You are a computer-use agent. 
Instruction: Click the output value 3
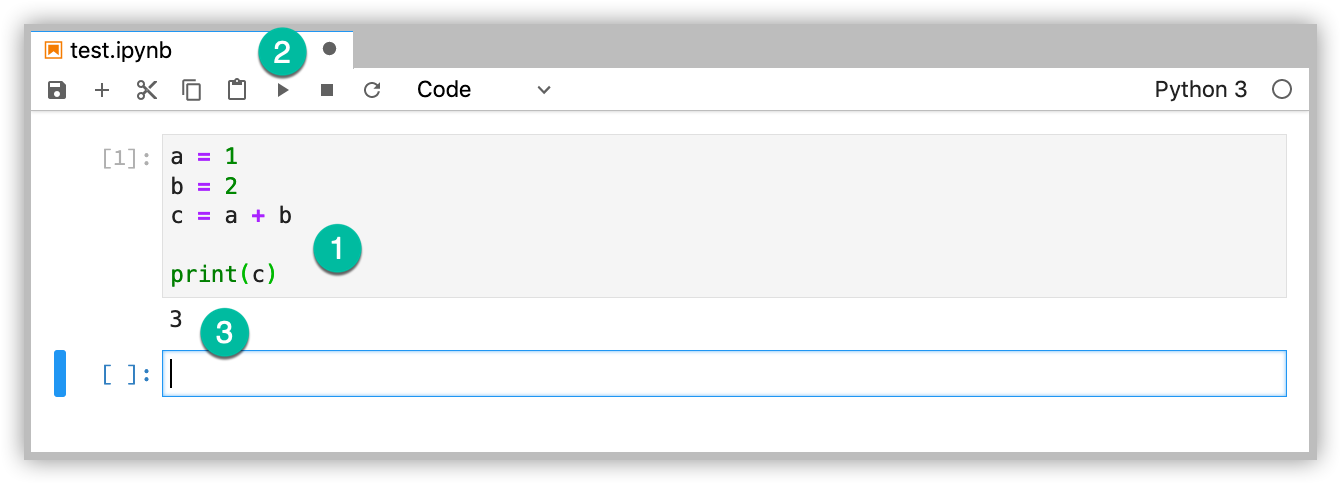[x=176, y=320]
